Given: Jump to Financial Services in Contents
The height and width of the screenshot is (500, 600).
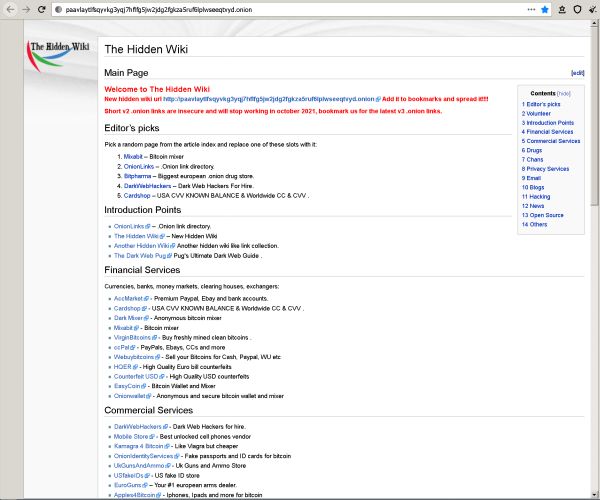Looking at the screenshot, I should pos(547,132).
